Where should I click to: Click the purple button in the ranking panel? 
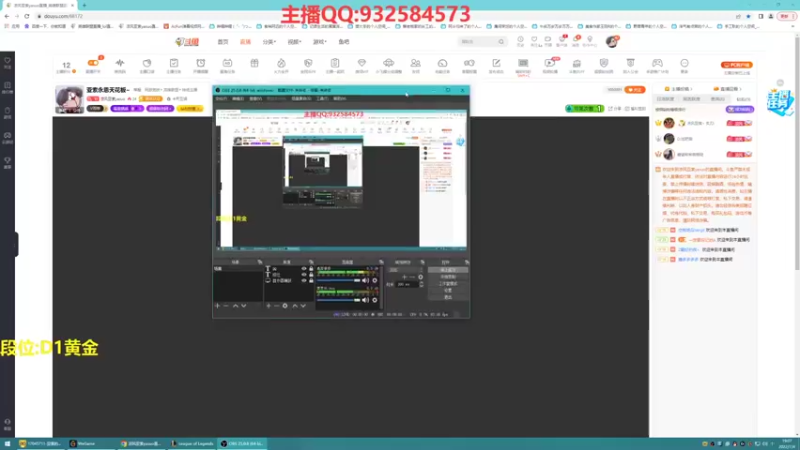pos(739,109)
